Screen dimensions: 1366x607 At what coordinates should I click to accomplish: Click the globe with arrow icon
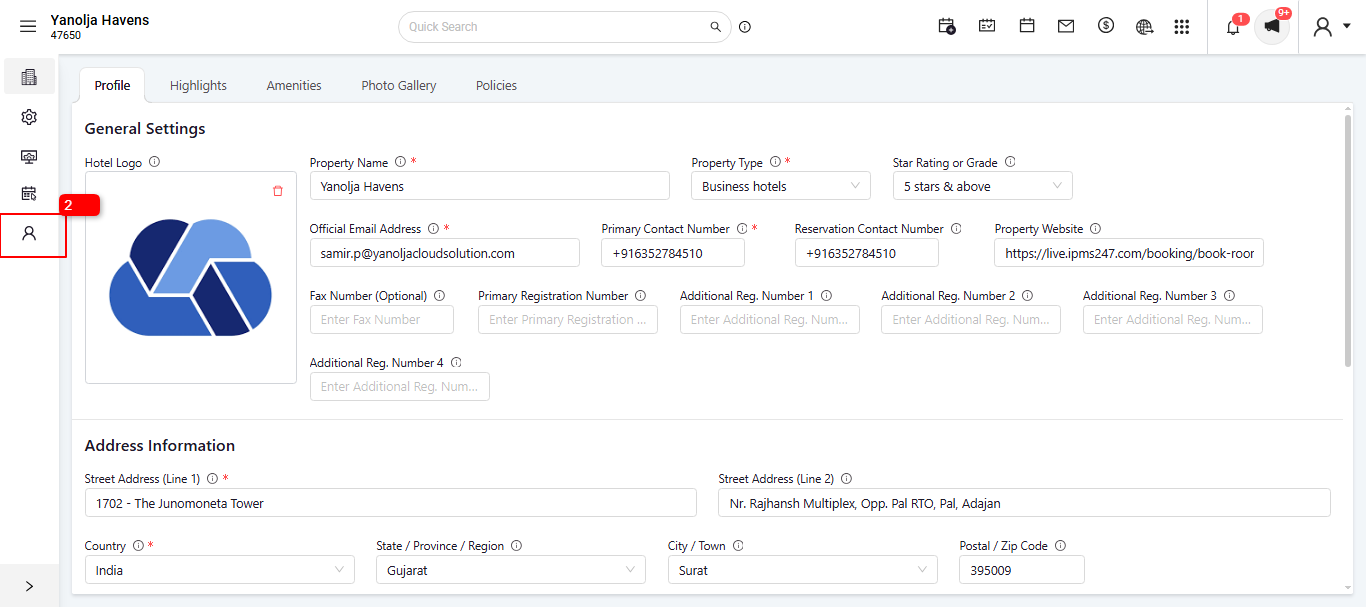point(1145,27)
